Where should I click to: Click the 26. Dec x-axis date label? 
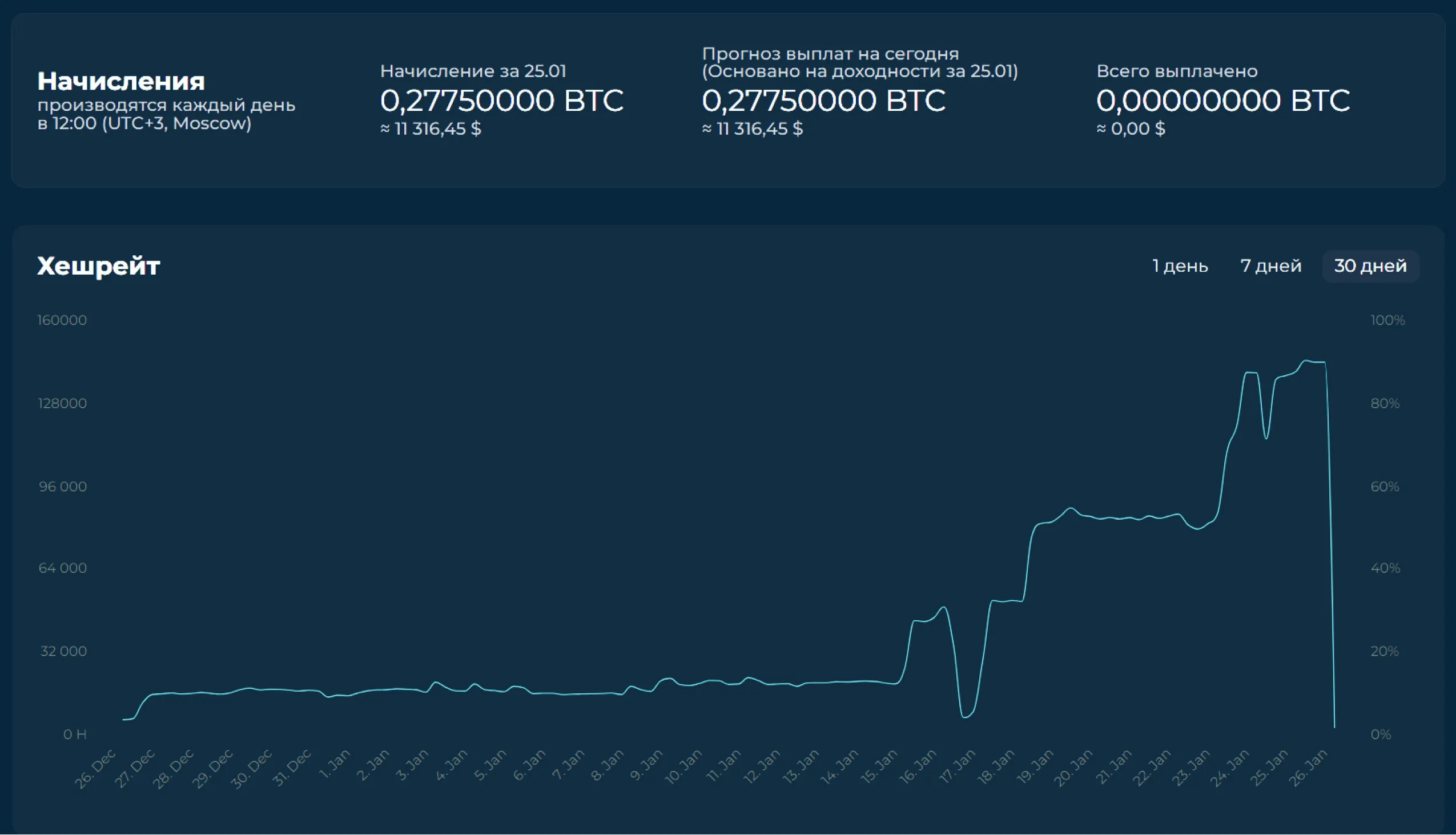pyautogui.click(x=96, y=769)
